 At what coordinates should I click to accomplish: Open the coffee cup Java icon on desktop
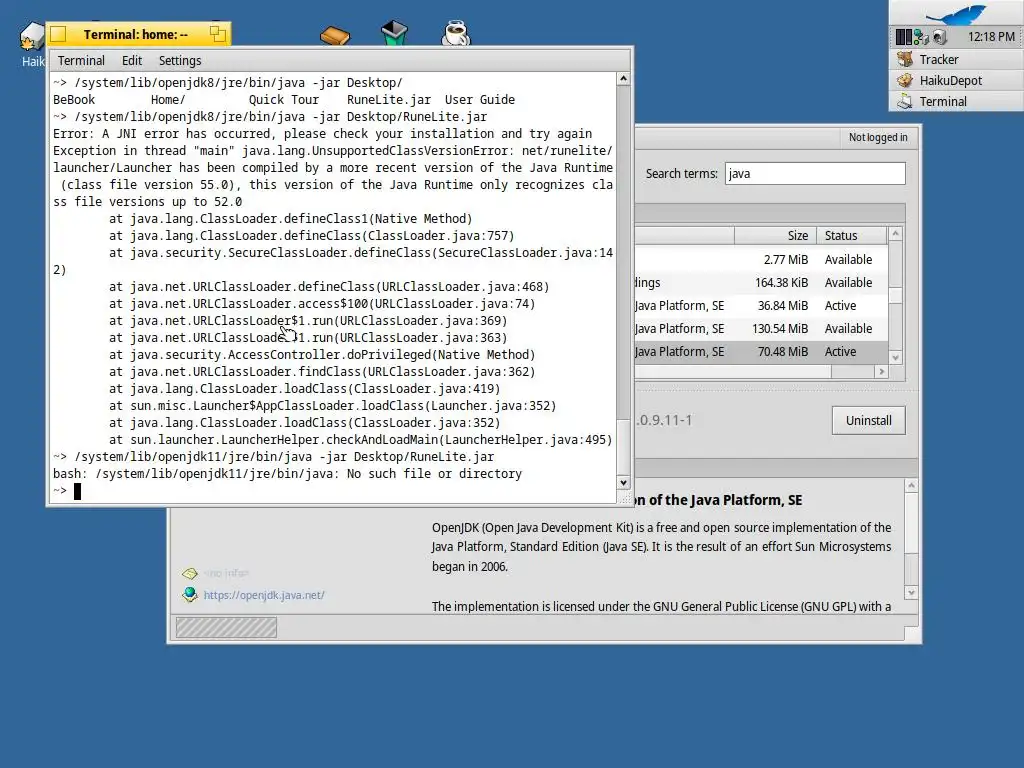(x=456, y=33)
